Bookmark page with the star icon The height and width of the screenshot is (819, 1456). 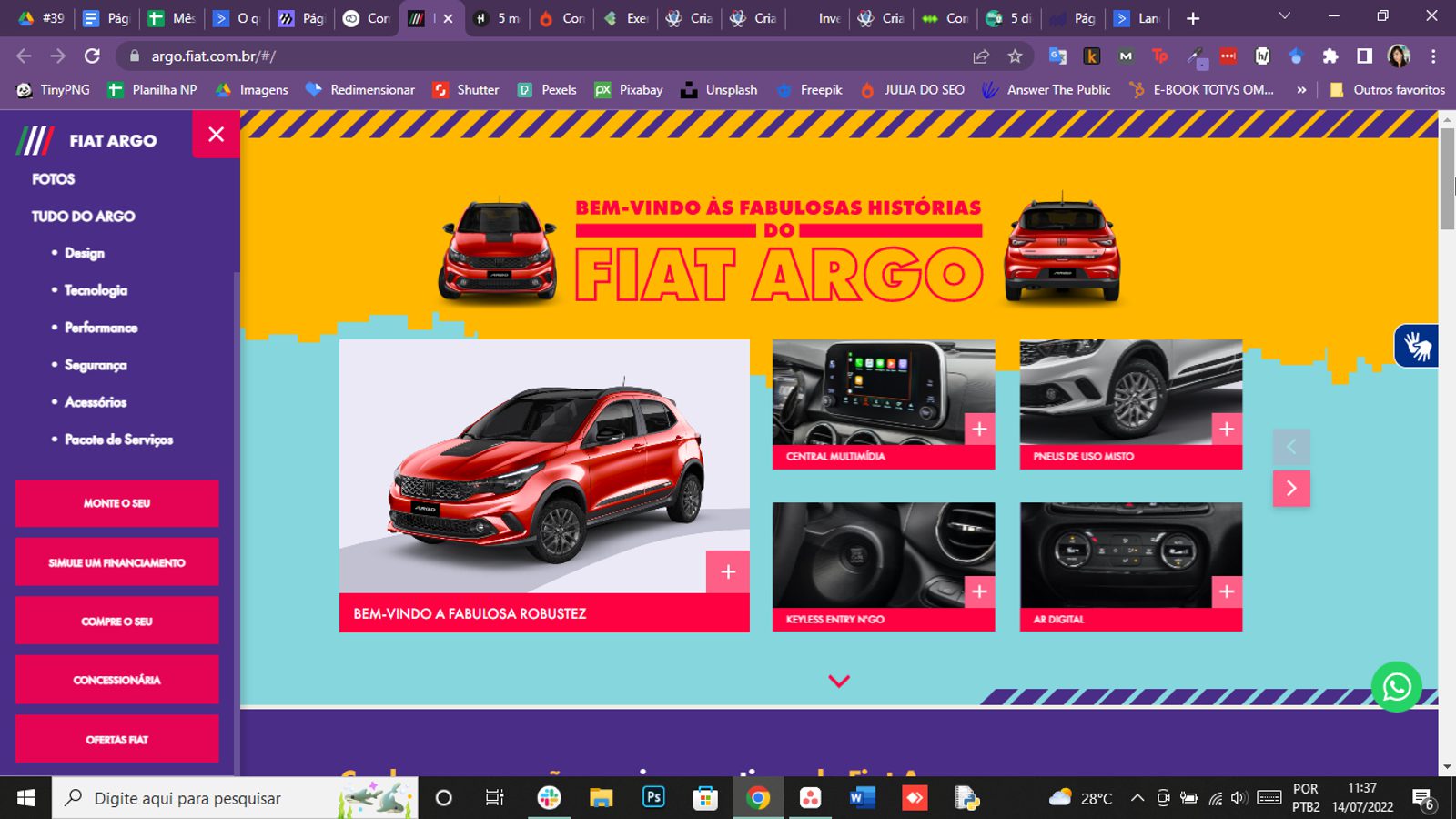click(1015, 56)
